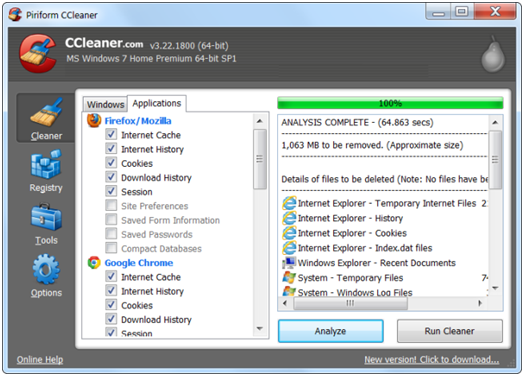
Task: Click the application list scrollbar thumb
Action: coord(260,159)
